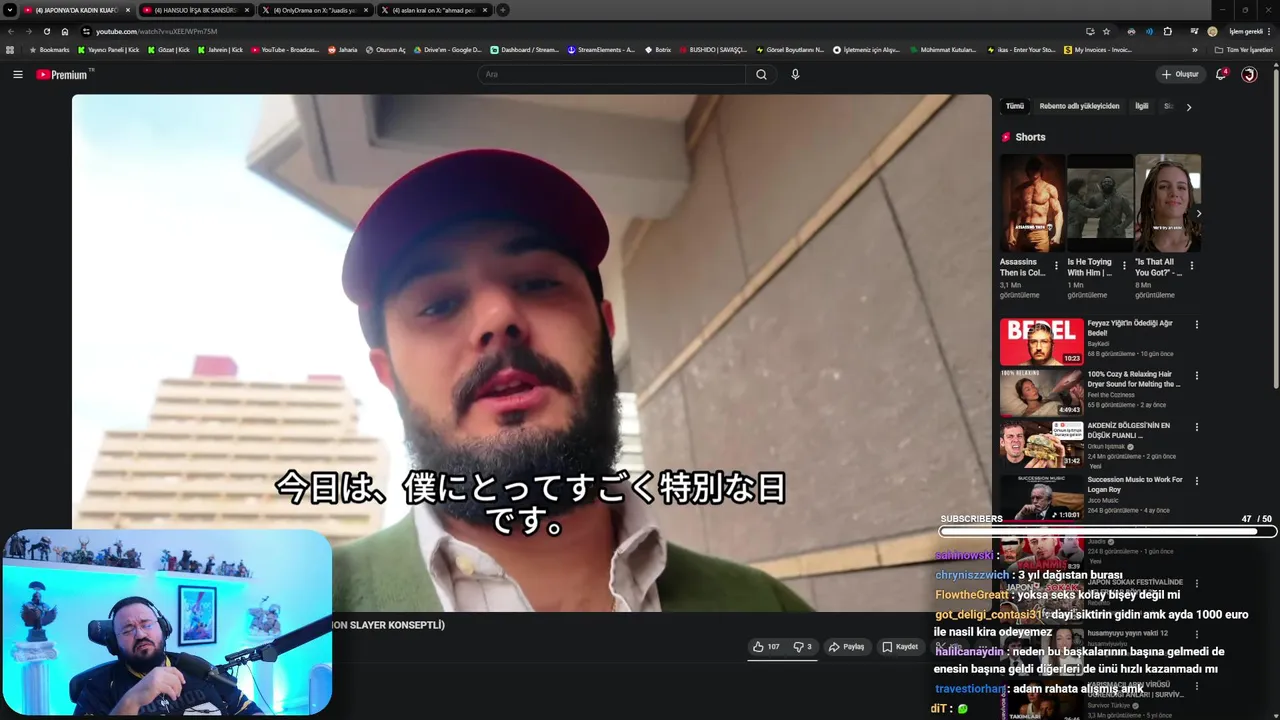This screenshot has height=720, width=1280.
Task: Dislike the video with thumbs down
Action: tap(802, 647)
